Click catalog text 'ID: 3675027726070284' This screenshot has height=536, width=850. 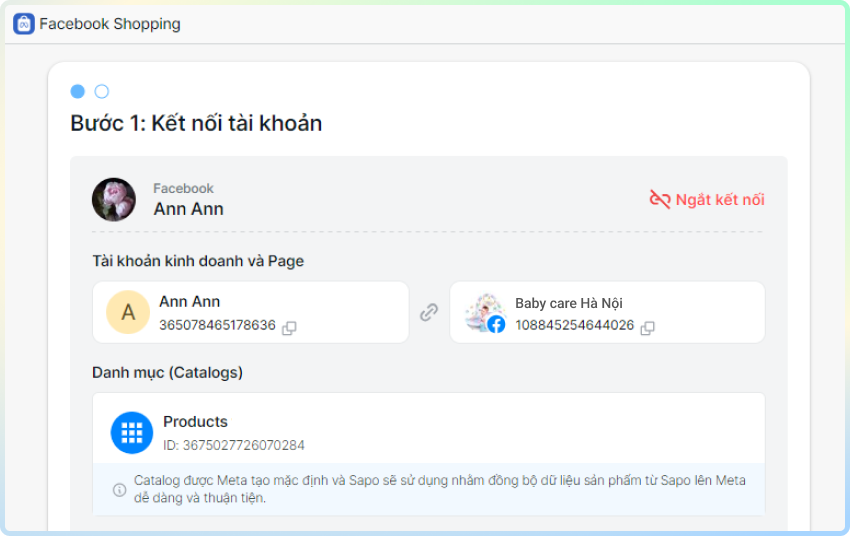click(234, 445)
